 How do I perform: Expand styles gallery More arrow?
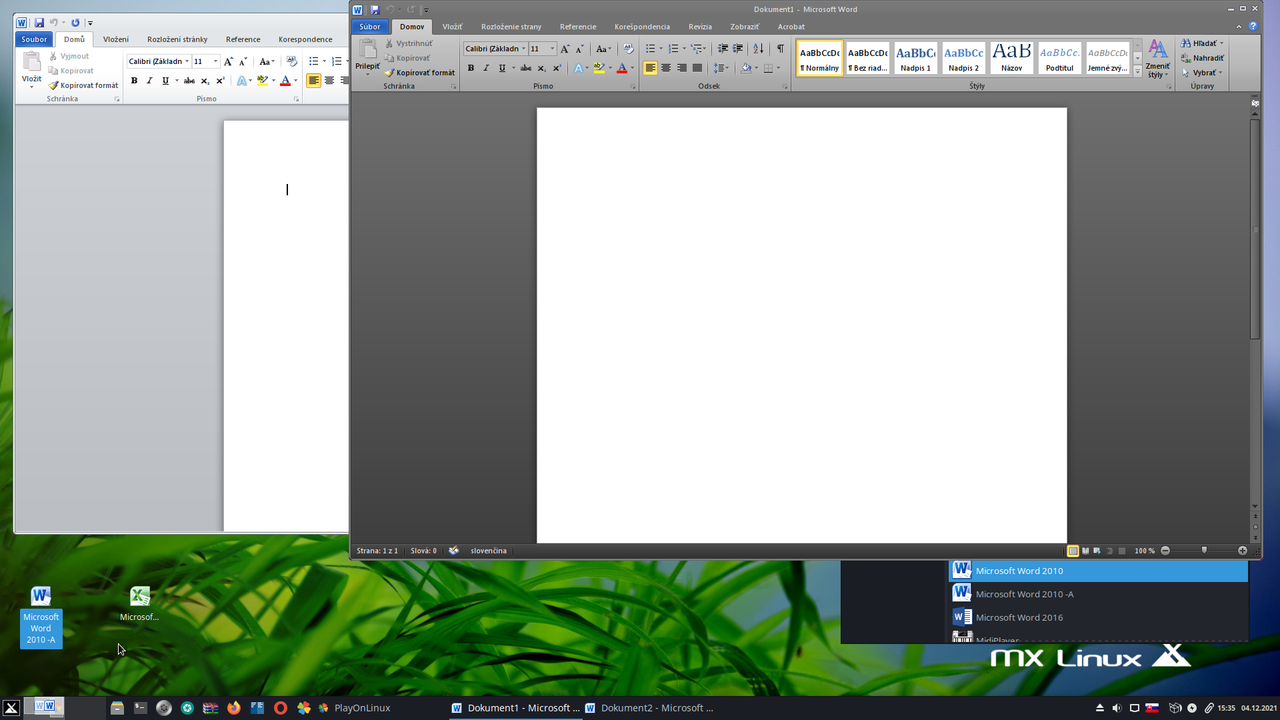click(x=1137, y=71)
